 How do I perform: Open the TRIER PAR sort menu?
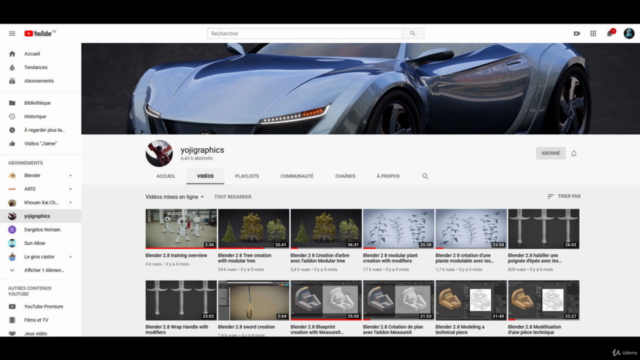[x=564, y=196]
